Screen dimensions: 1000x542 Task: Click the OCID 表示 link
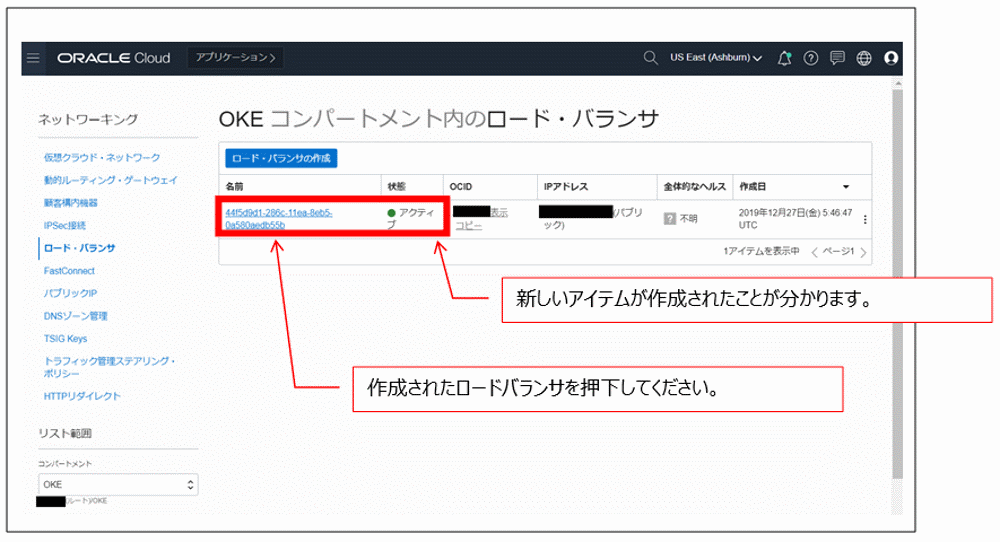(499, 213)
